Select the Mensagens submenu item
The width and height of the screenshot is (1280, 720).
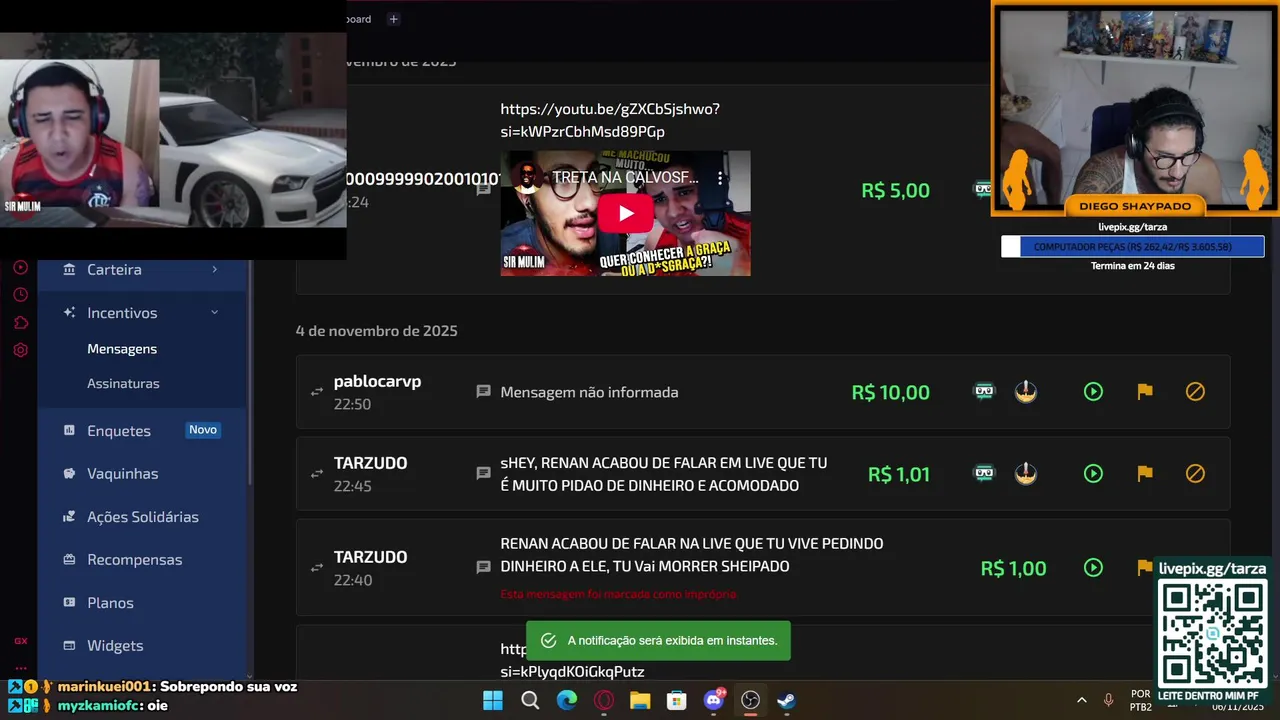pyautogui.click(x=122, y=349)
